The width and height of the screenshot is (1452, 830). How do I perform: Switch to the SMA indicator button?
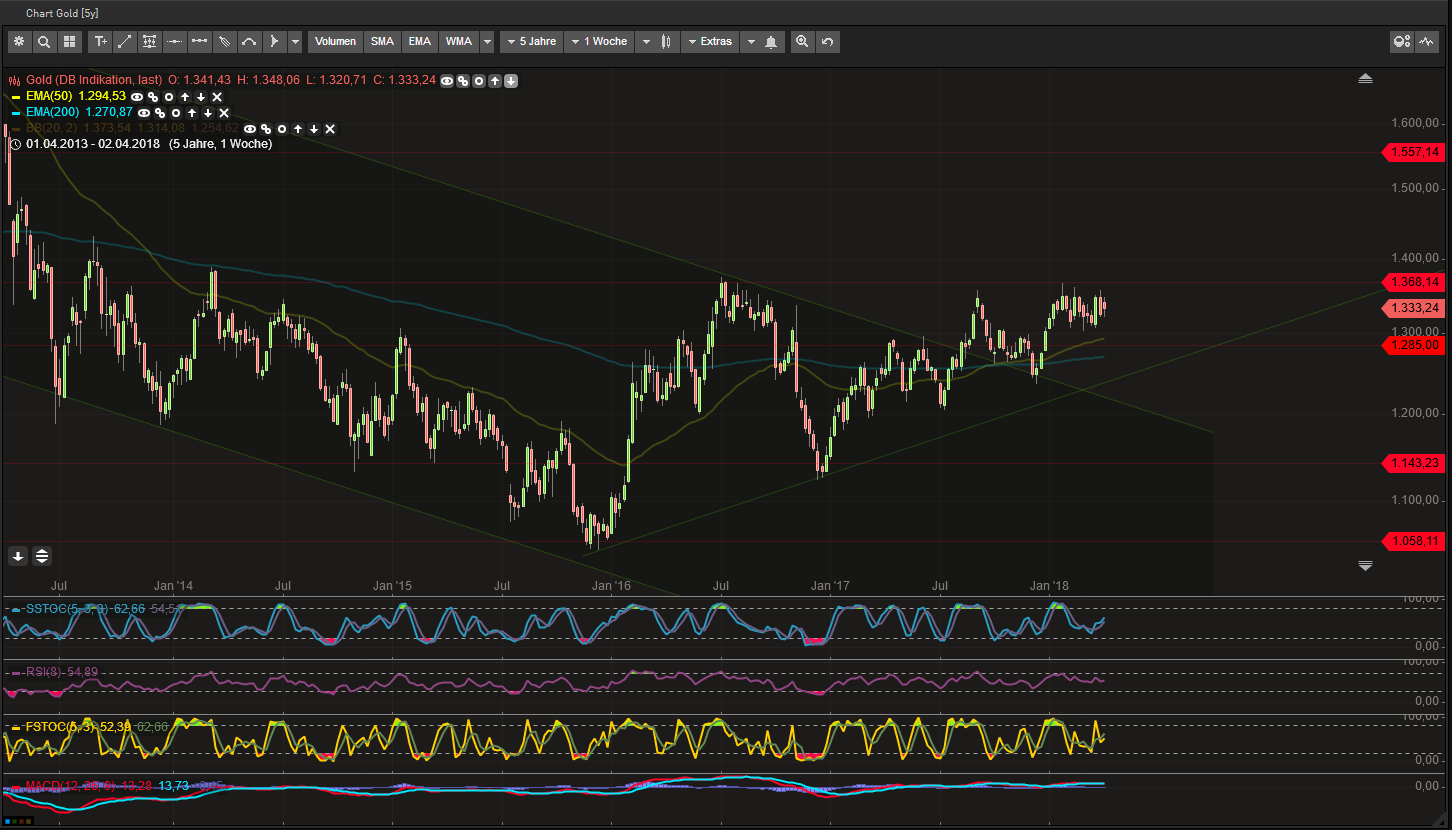pos(381,41)
